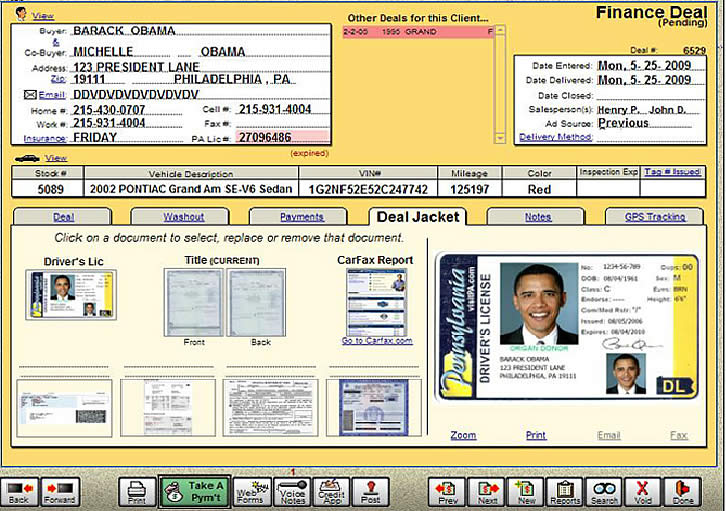Click the Mileage cell 125197

(x=469, y=189)
